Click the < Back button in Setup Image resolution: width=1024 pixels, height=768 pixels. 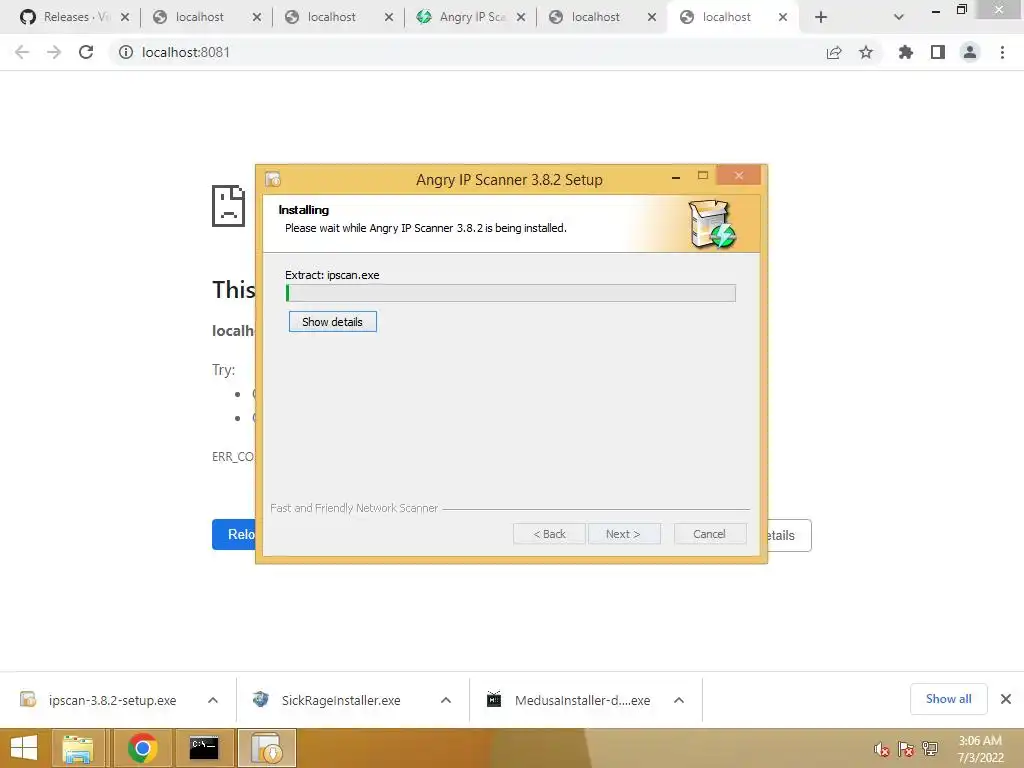tap(549, 534)
